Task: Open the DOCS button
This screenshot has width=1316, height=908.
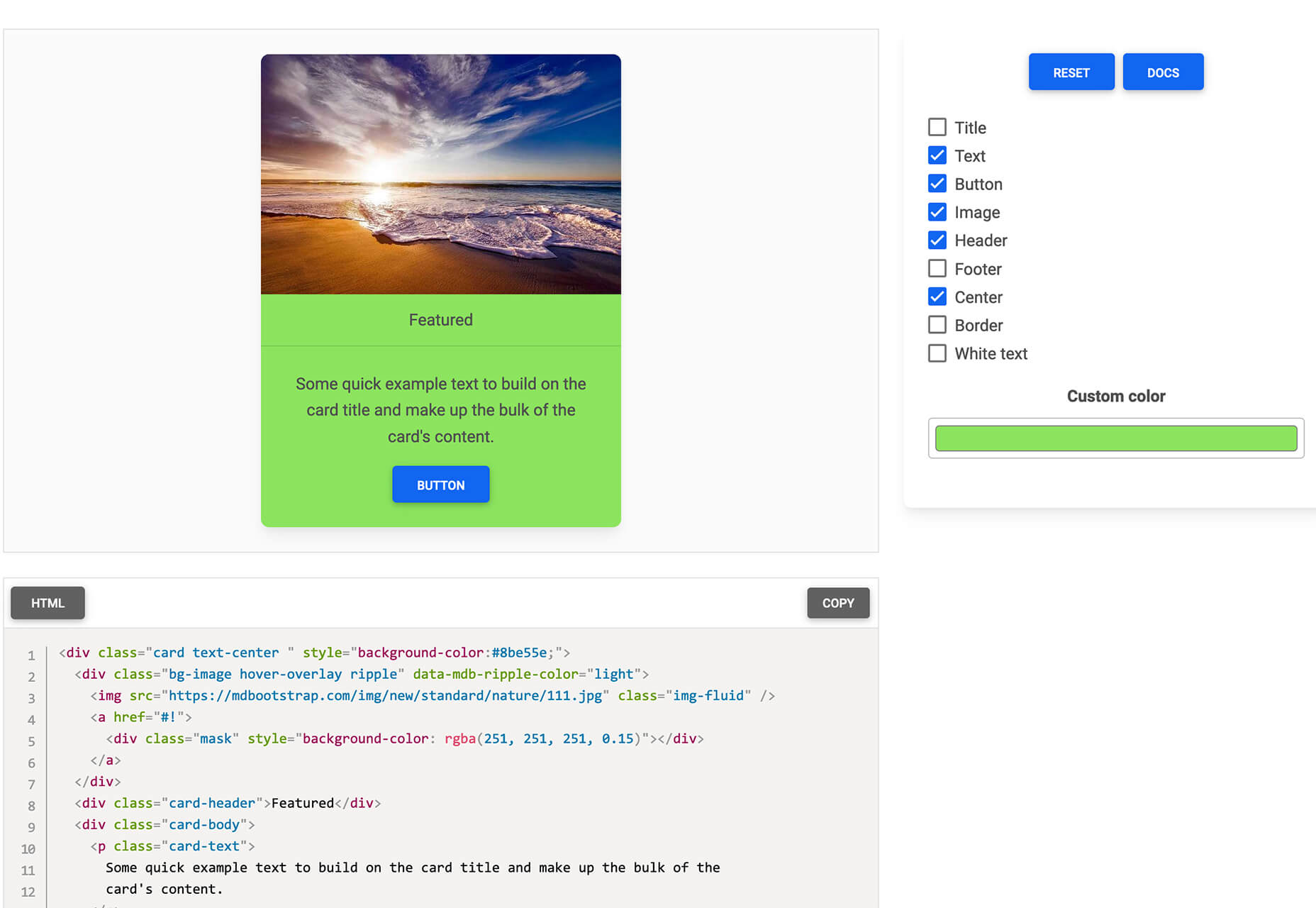Action: (x=1163, y=72)
